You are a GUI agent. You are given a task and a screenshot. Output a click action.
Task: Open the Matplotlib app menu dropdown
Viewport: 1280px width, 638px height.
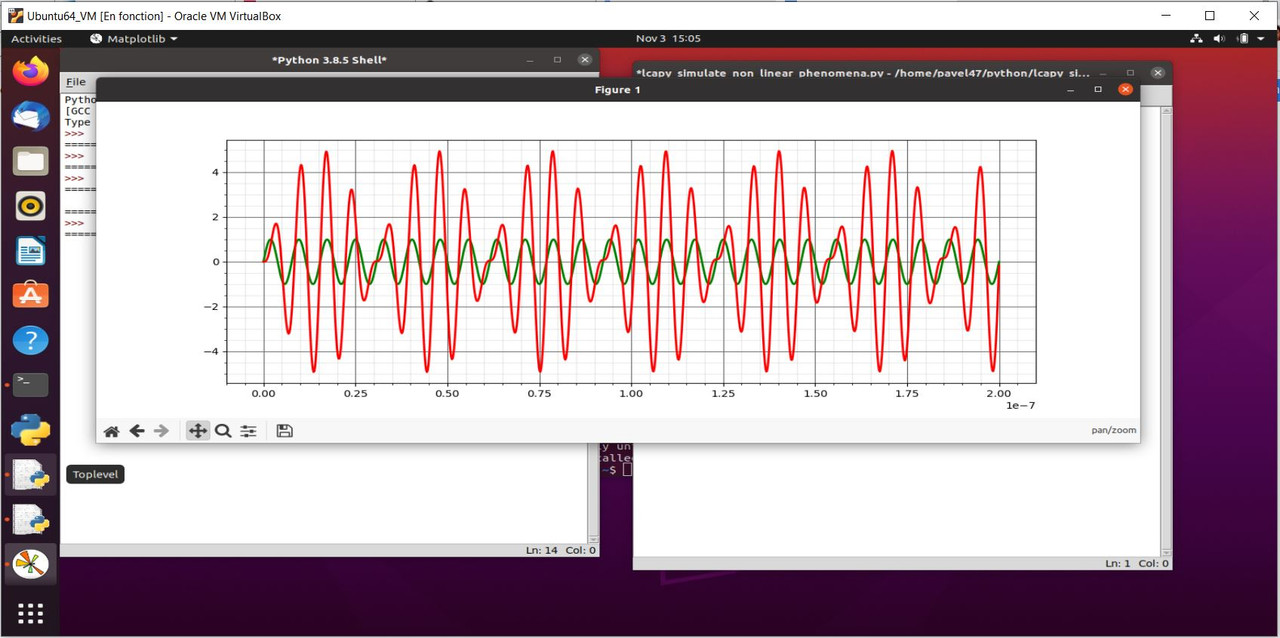[134, 39]
